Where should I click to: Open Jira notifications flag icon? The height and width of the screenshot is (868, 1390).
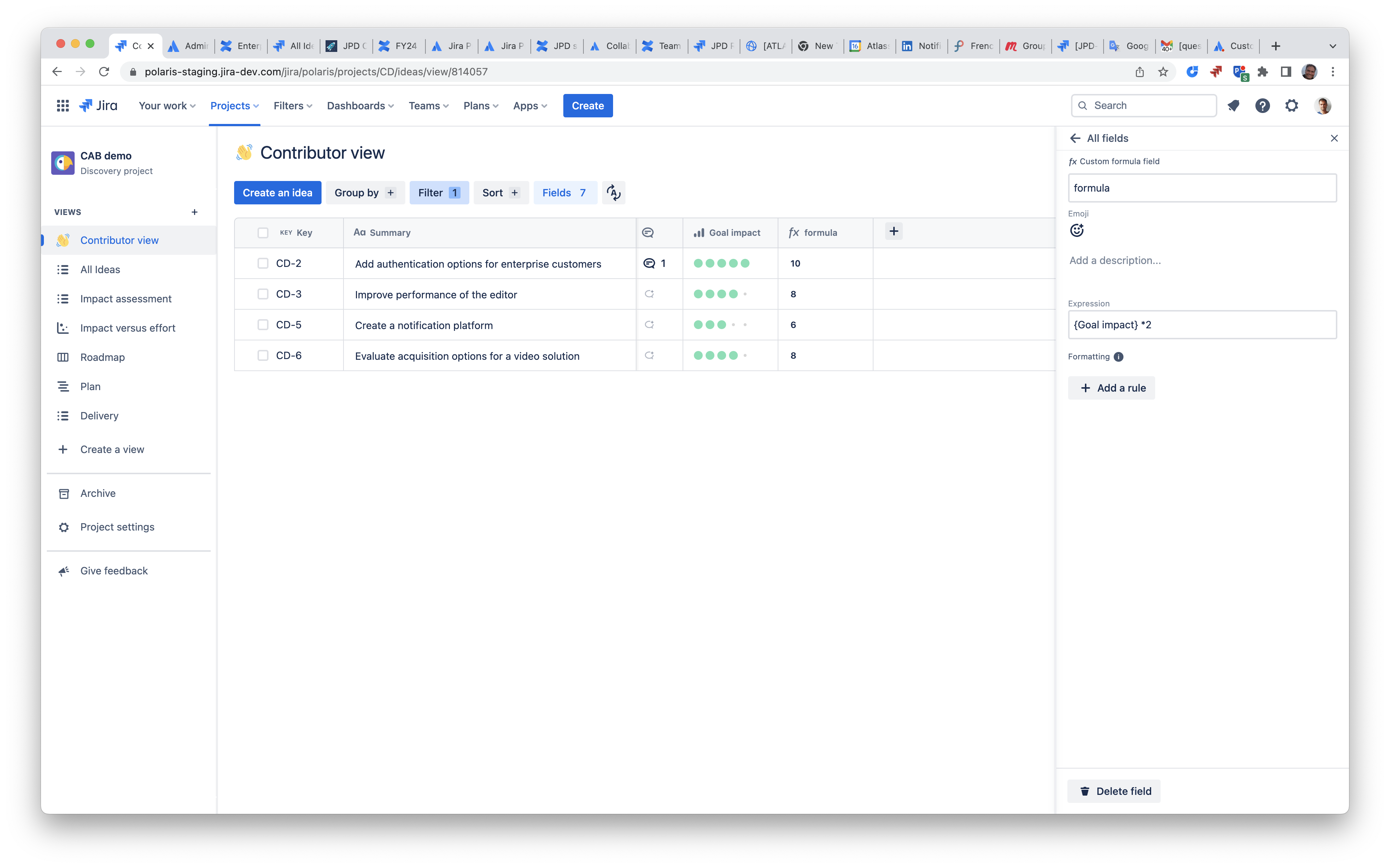[1234, 106]
